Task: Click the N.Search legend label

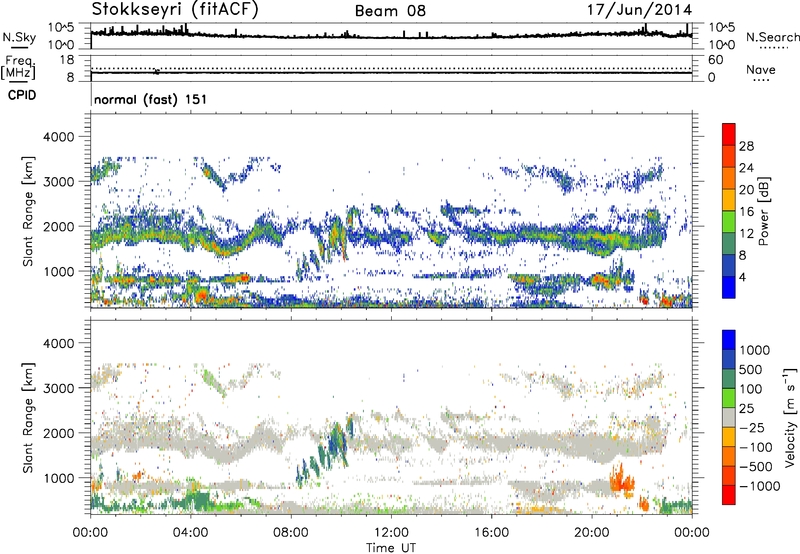Action: click(772, 37)
